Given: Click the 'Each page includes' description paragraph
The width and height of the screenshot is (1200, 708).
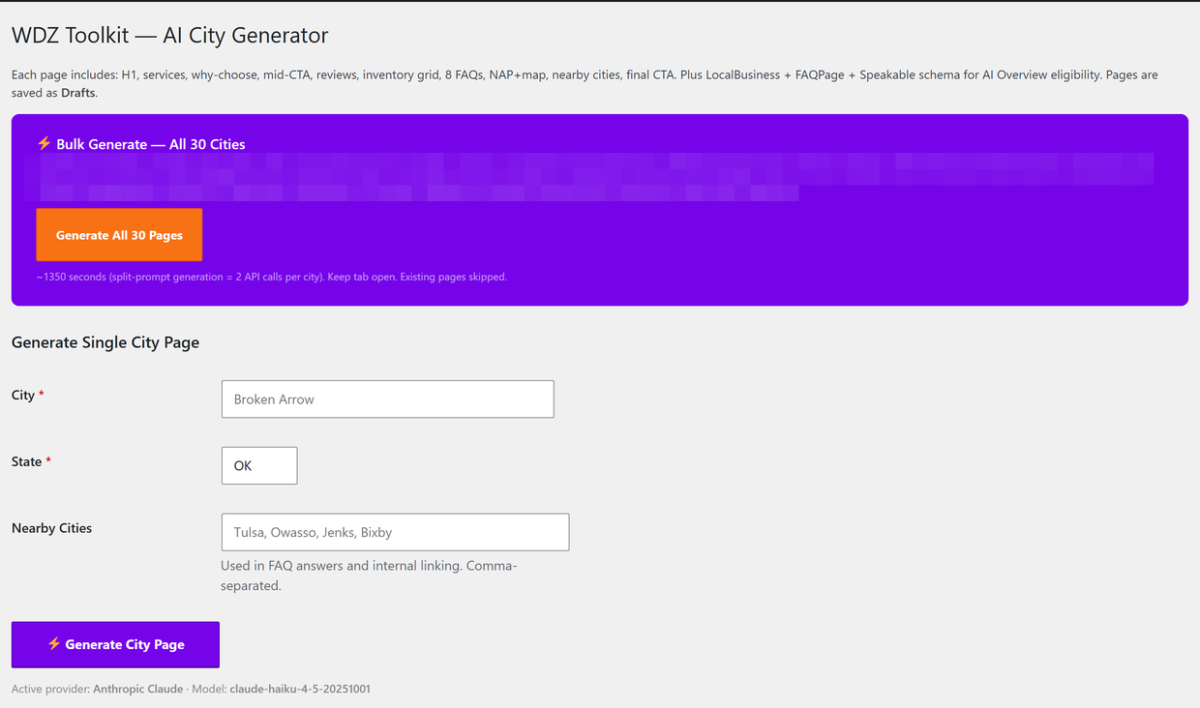Looking at the screenshot, I should click(x=585, y=84).
